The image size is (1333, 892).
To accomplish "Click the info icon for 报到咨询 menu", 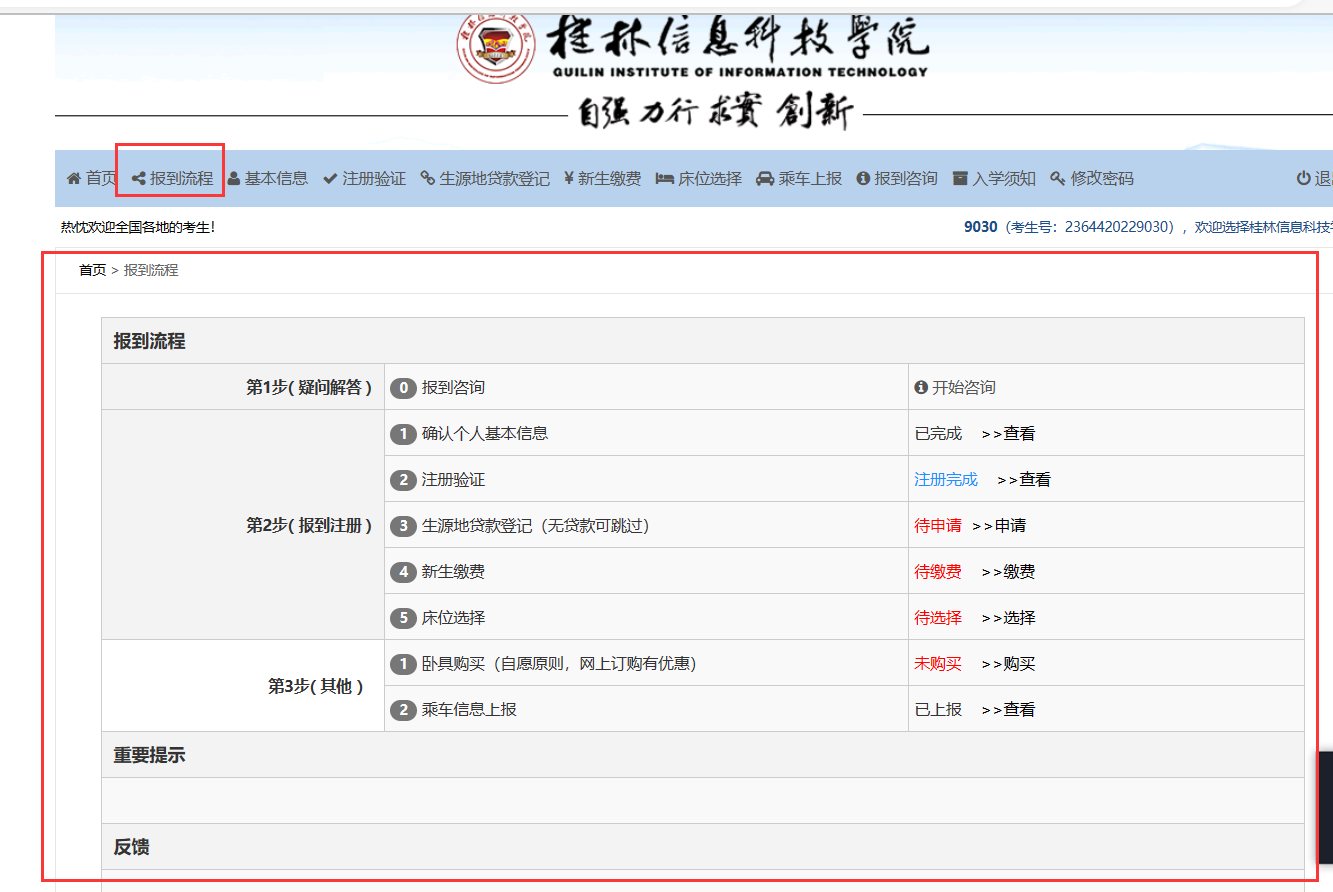I will point(863,179).
